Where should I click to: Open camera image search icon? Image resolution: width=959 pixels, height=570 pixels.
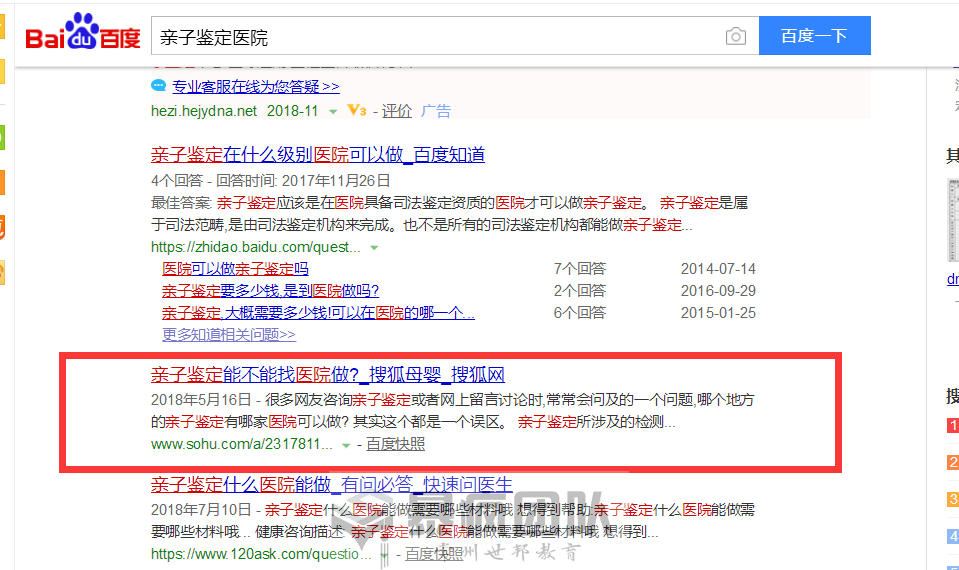click(736, 36)
